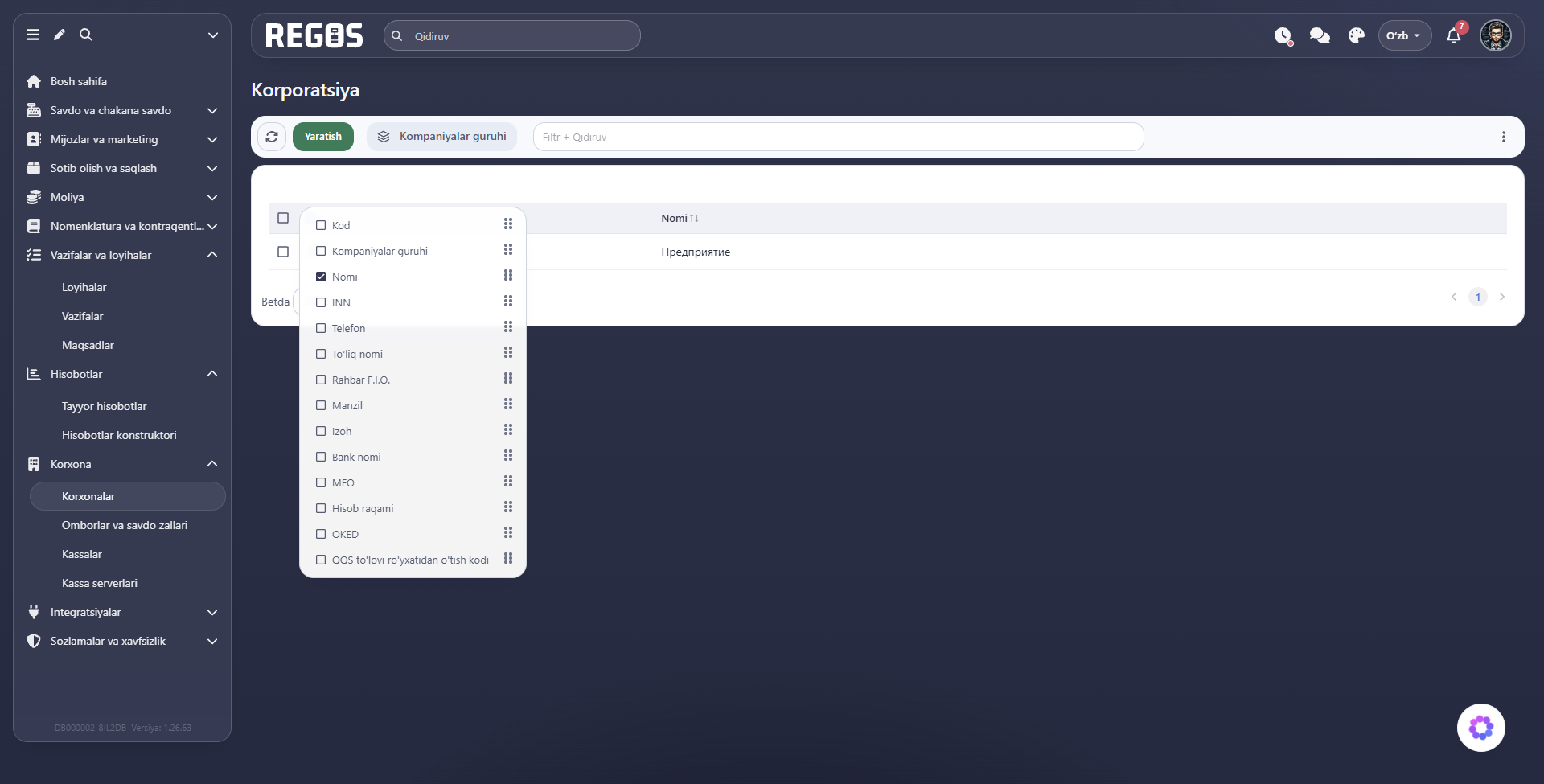This screenshot has height=784, width=1544.
Task: Go to the next page arrow
Action: [x=1501, y=297]
